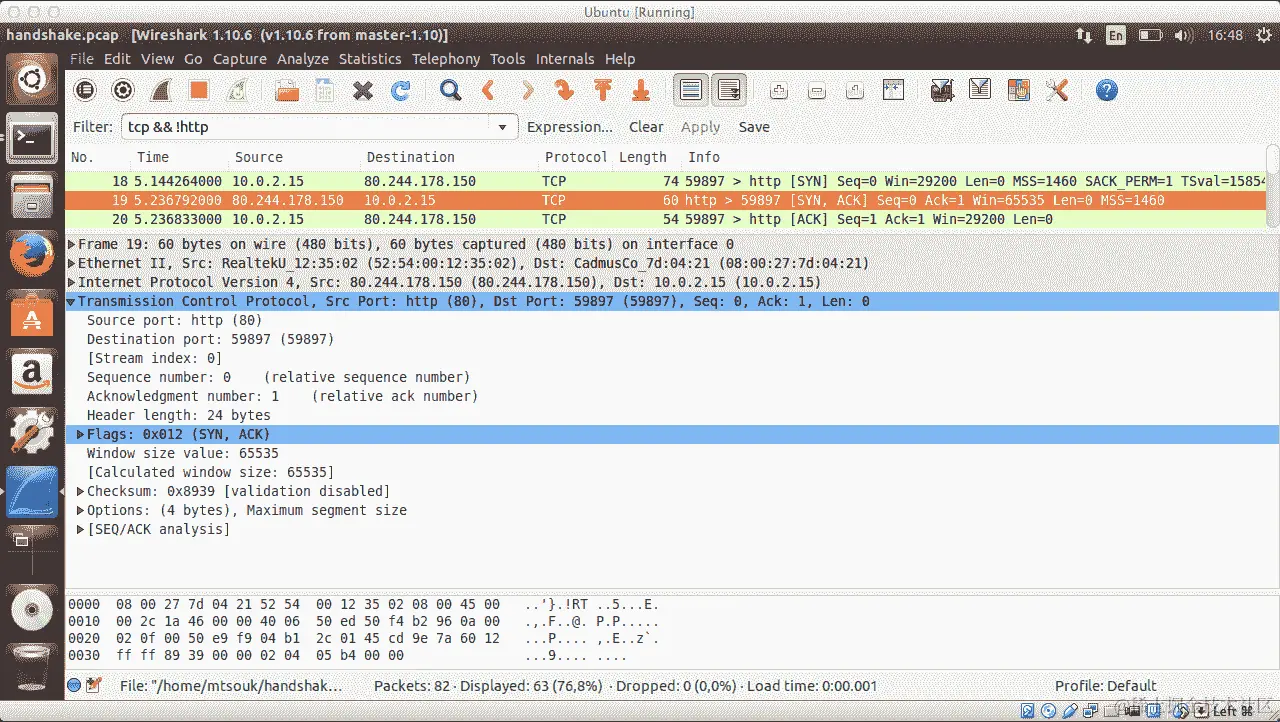Expand the Flags: 0x012 (SYN, ACK) node
This screenshot has height=722, width=1280.
click(x=81, y=434)
